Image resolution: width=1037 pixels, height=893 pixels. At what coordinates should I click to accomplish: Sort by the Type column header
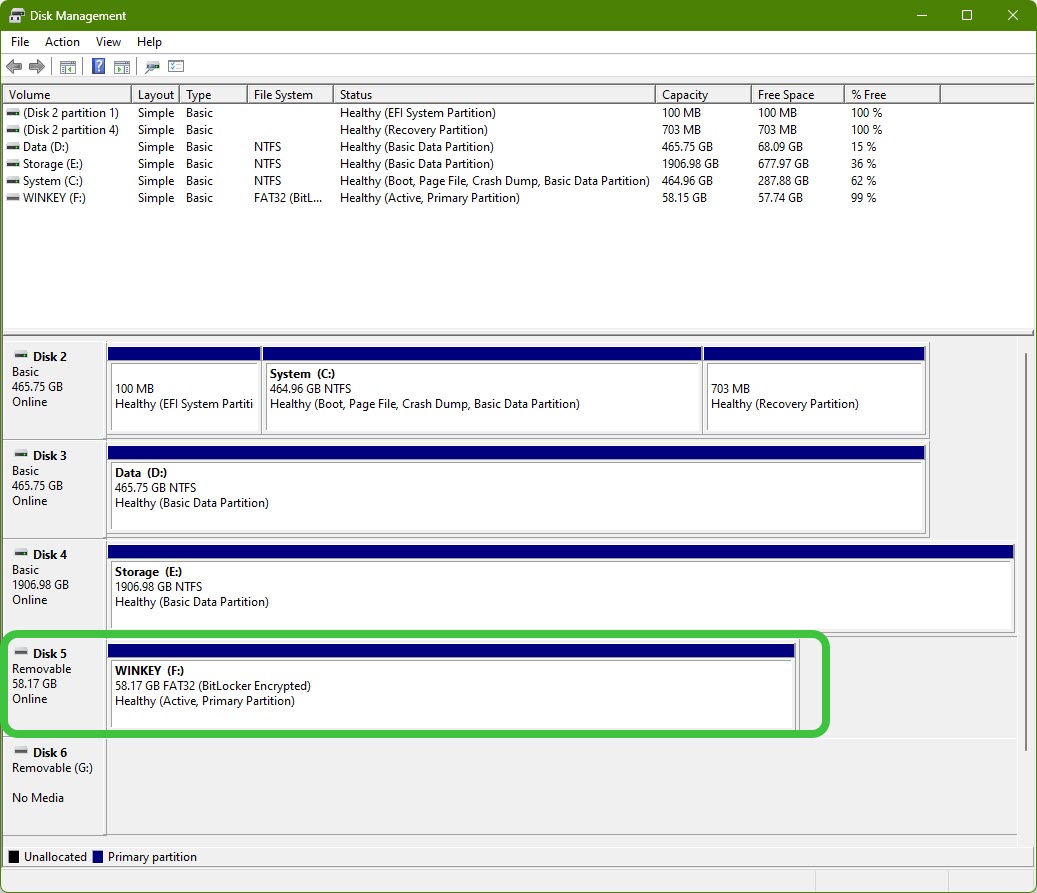[x=213, y=95]
